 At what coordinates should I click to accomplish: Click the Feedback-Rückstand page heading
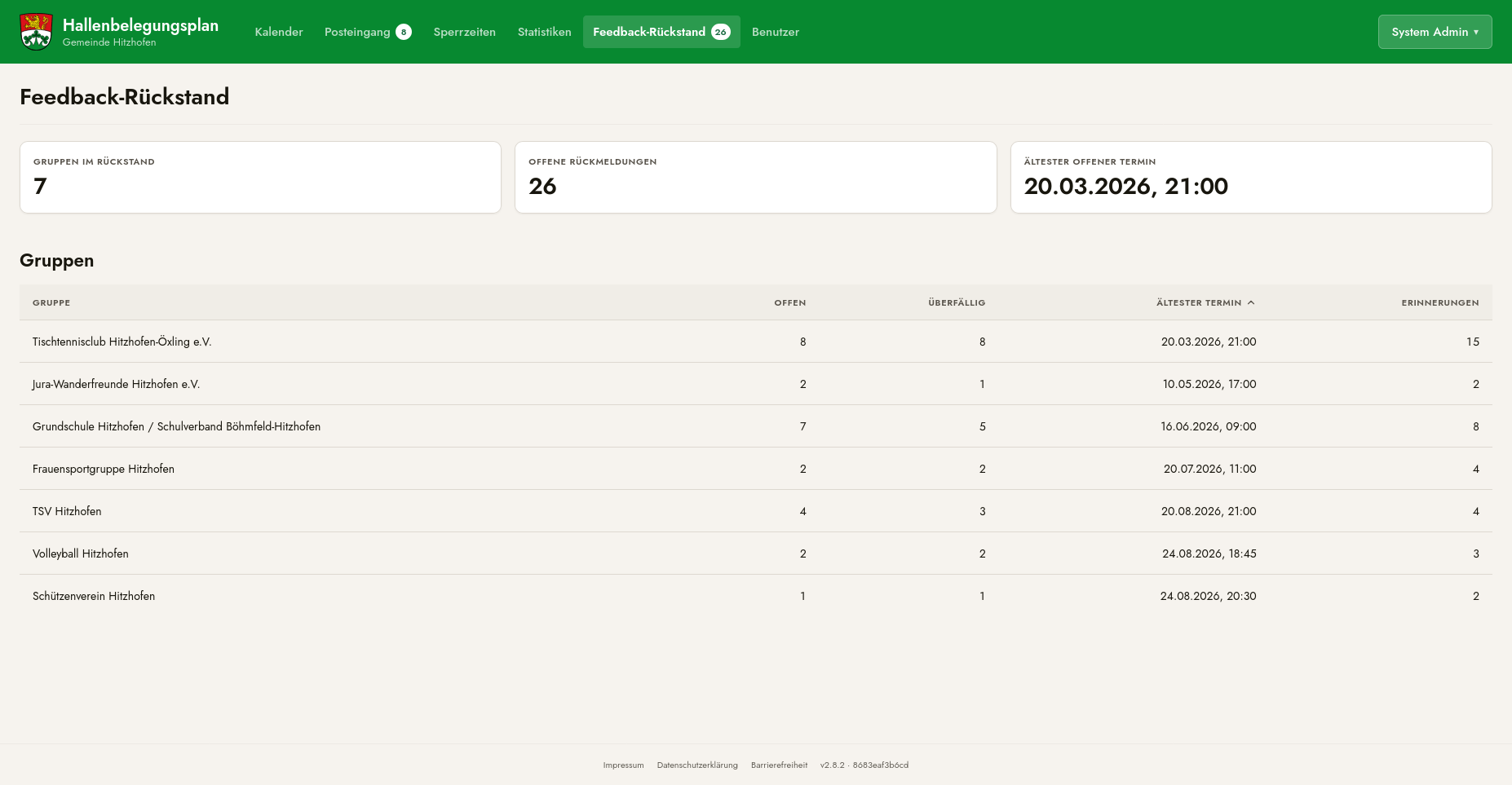[125, 96]
